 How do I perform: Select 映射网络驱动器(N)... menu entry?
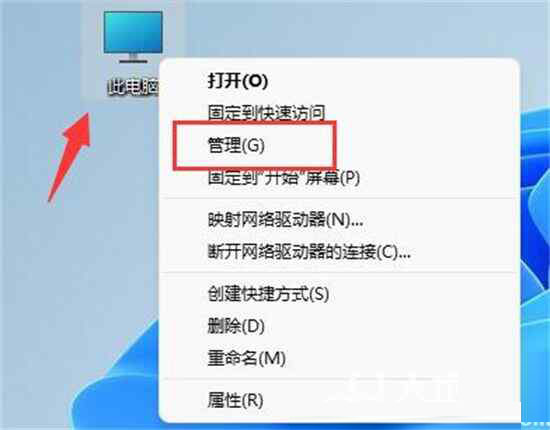[x=285, y=220]
